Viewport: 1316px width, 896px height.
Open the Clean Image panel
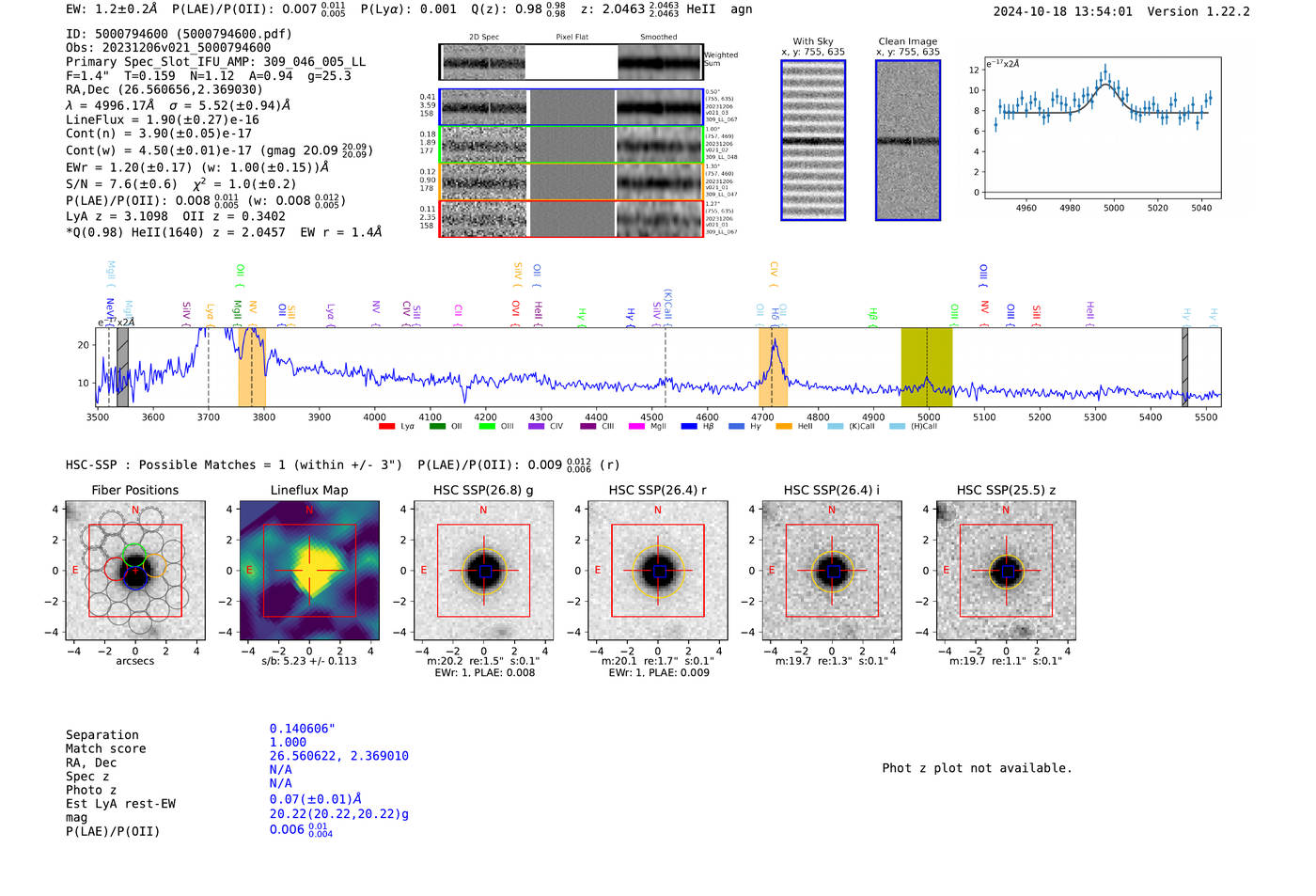[x=908, y=140]
